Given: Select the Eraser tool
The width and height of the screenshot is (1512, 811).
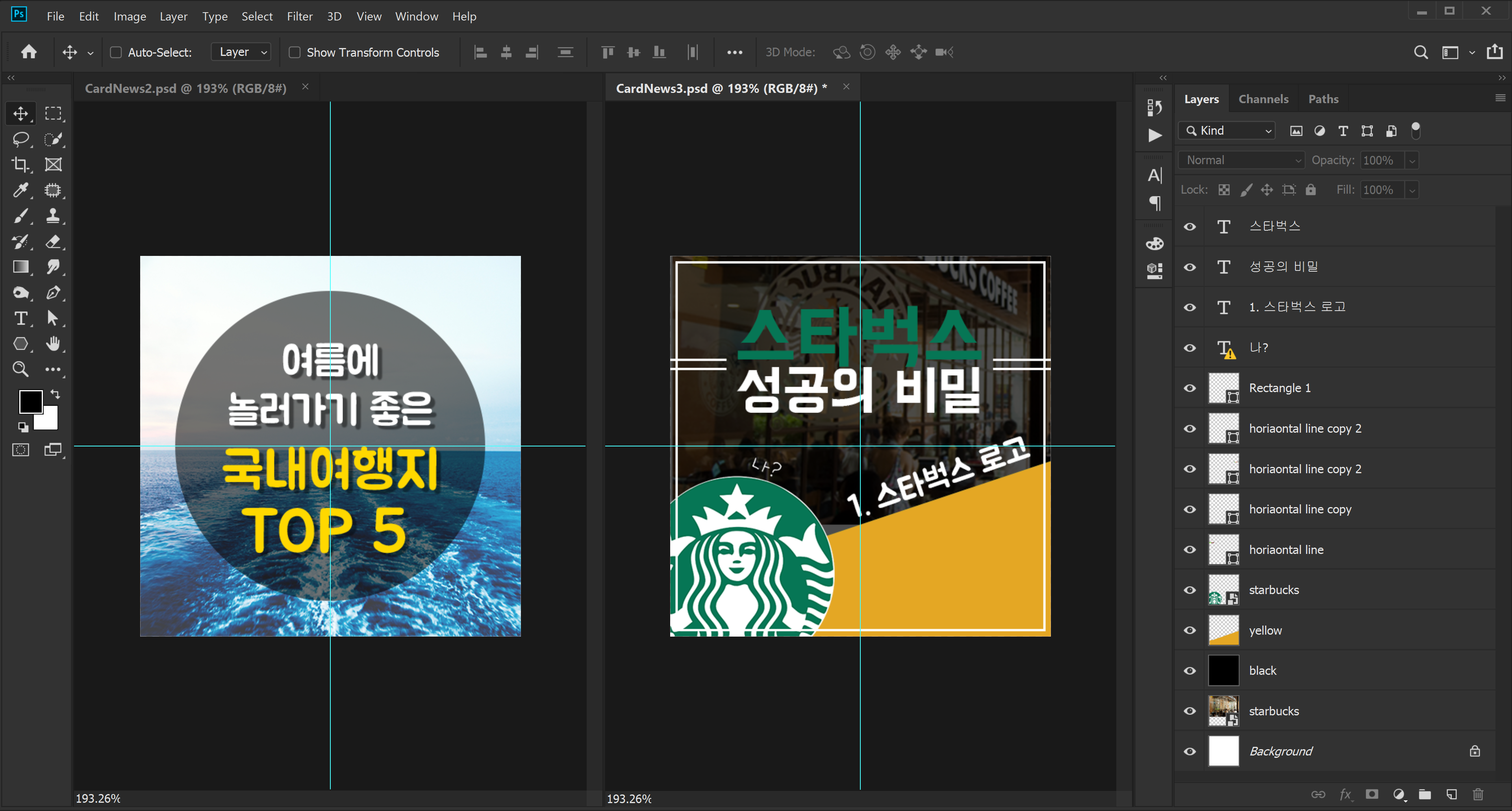Looking at the screenshot, I should (x=54, y=241).
